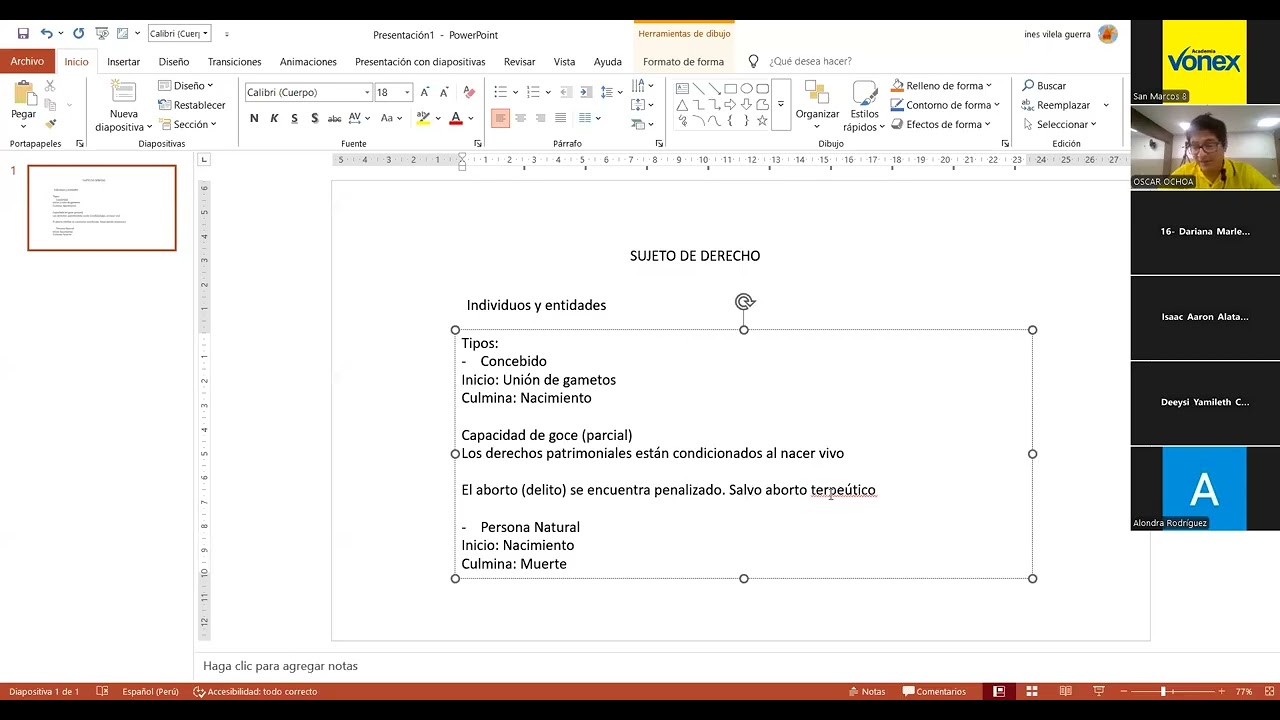Expand the Seleccionar dropdown

tap(1059, 124)
